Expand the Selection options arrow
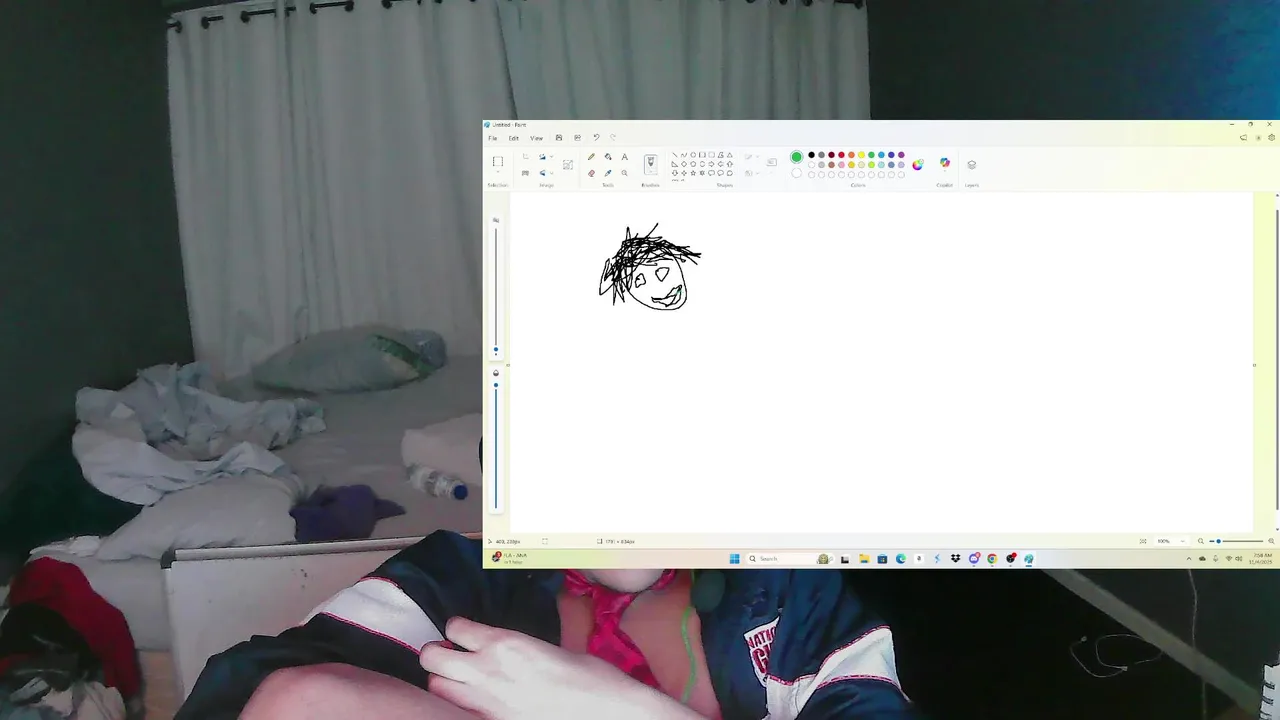Image resolution: width=1280 pixels, height=720 pixels. pyautogui.click(x=498, y=171)
